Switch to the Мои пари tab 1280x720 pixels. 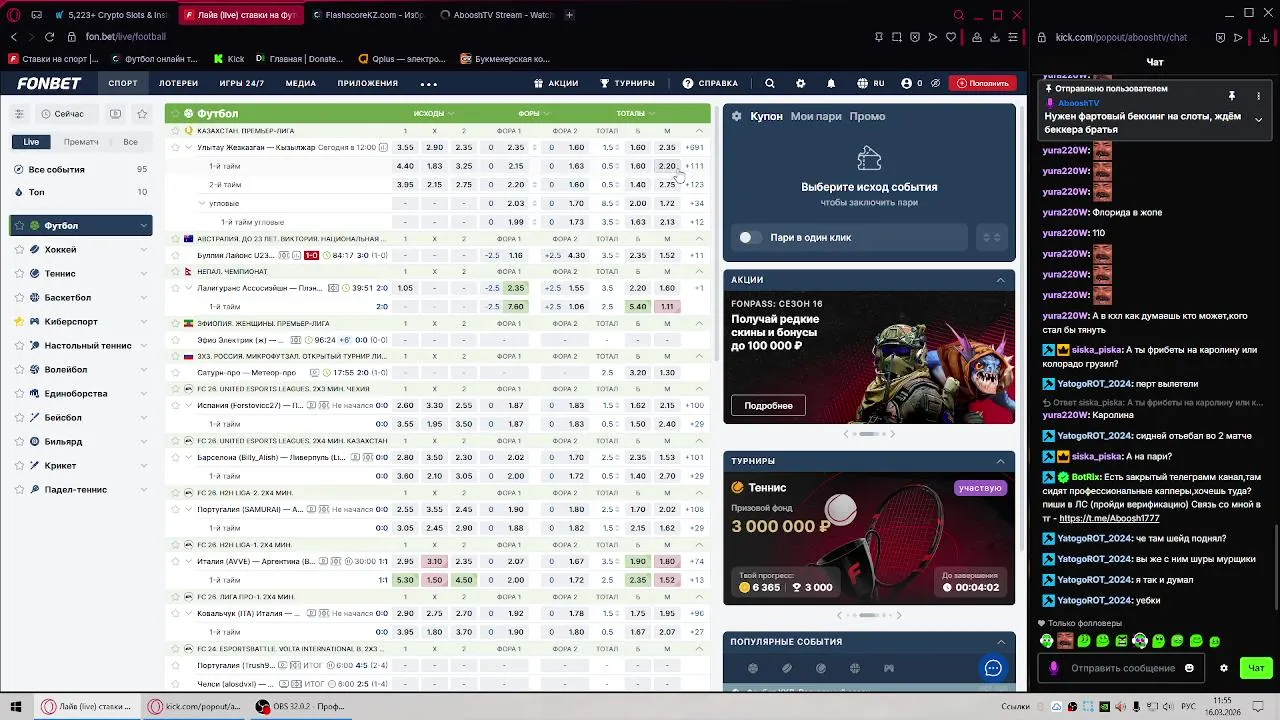816,116
